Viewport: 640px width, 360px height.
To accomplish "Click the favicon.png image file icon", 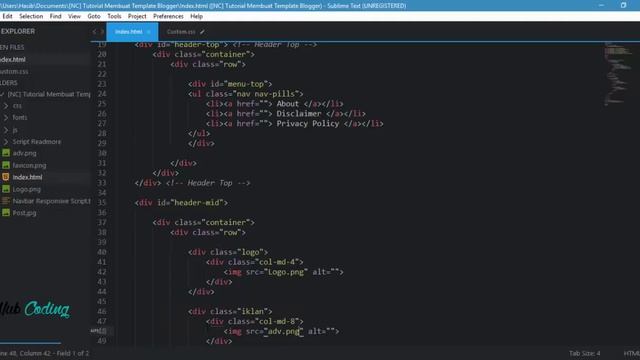I will click(6, 165).
